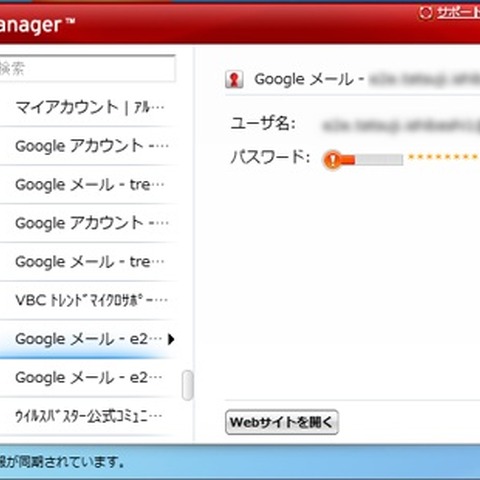Click the blurred user name value
The image size is (480, 480).
coord(401,126)
